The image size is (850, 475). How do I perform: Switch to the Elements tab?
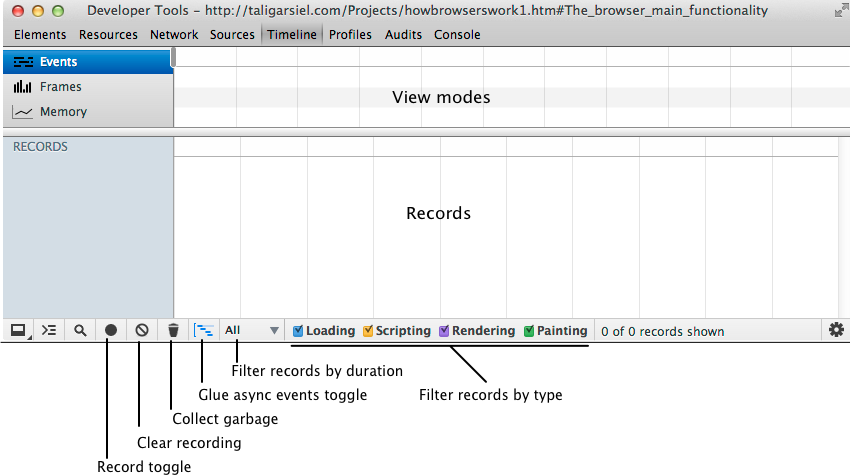(x=40, y=35)
